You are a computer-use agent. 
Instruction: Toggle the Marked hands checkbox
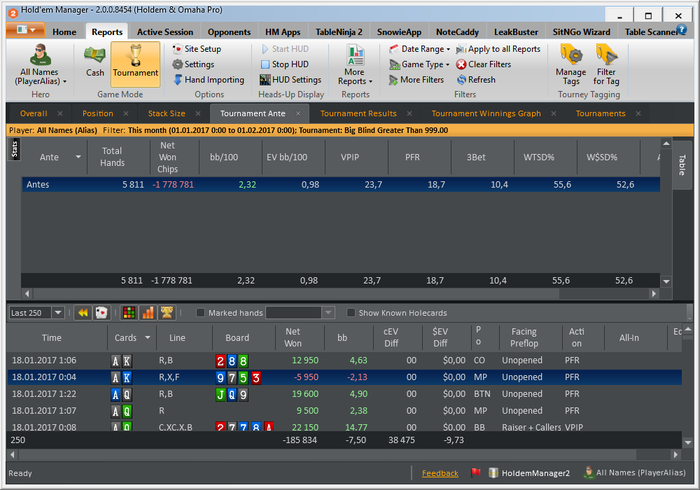coord(200,313)
